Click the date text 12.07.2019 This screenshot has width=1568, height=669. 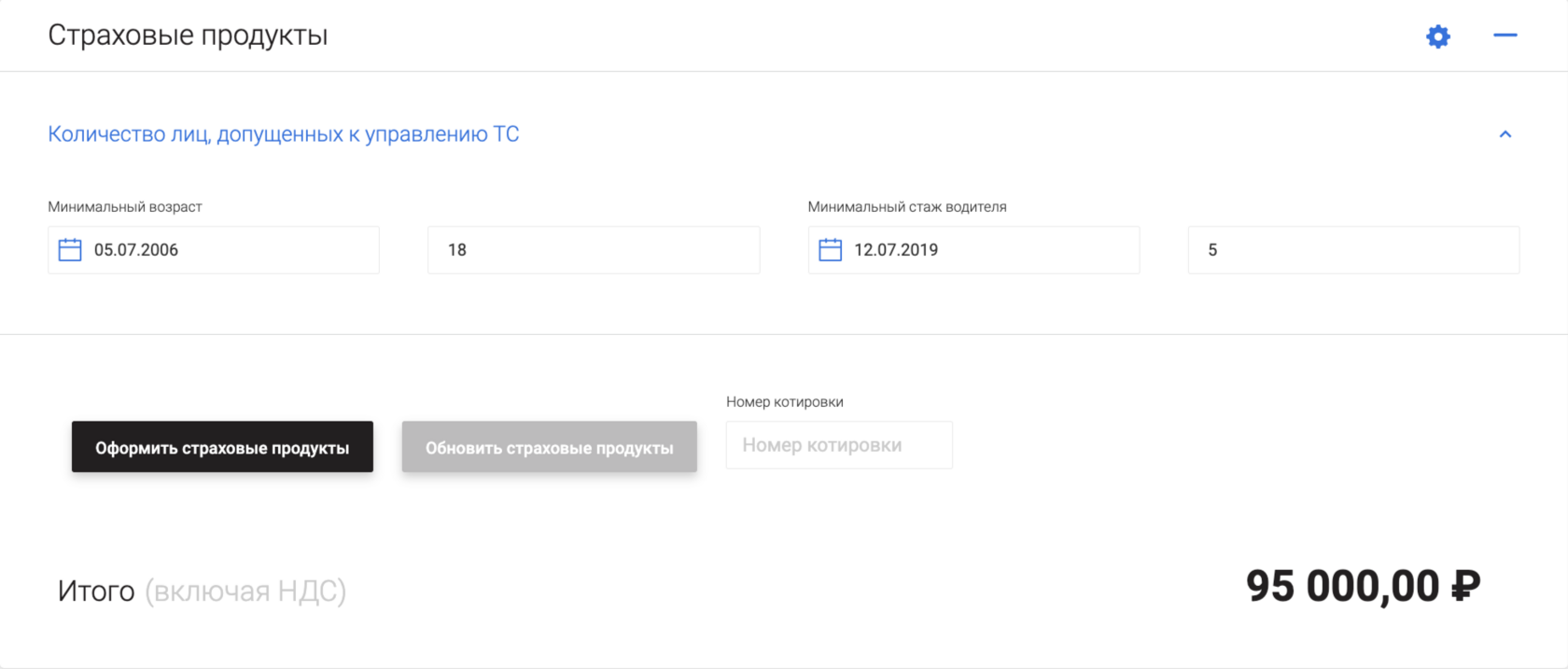896,250
